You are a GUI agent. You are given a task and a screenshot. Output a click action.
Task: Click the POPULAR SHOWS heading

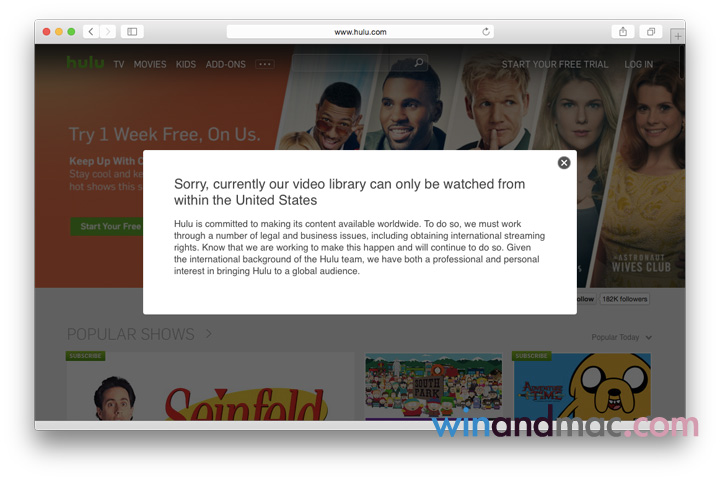[131, 334]
